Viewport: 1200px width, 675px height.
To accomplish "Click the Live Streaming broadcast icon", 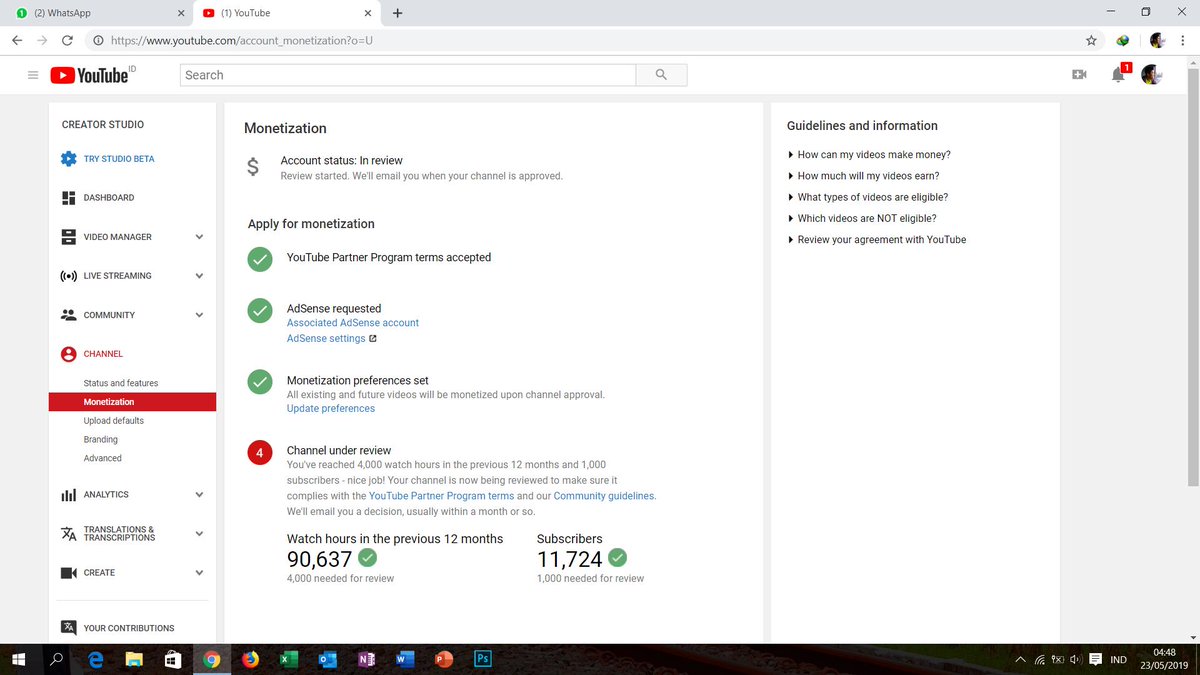I will [68, 276].
